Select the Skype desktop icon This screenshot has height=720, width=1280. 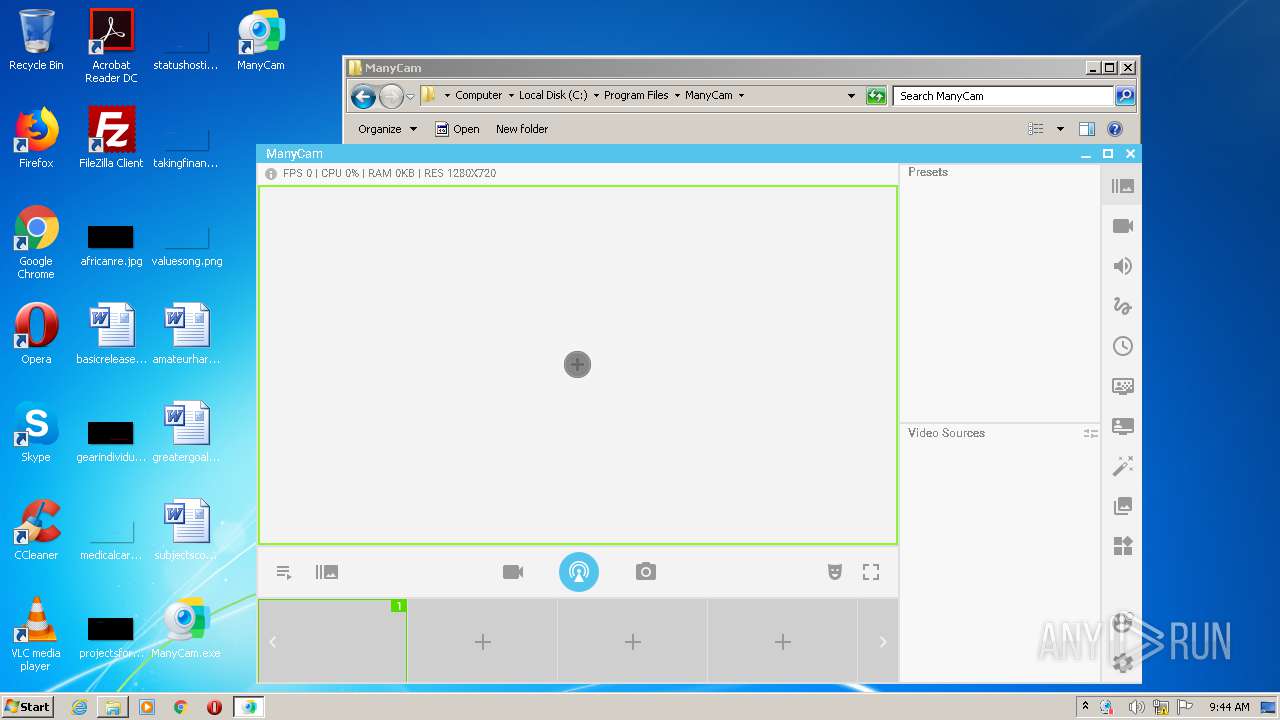coord(36,433)
